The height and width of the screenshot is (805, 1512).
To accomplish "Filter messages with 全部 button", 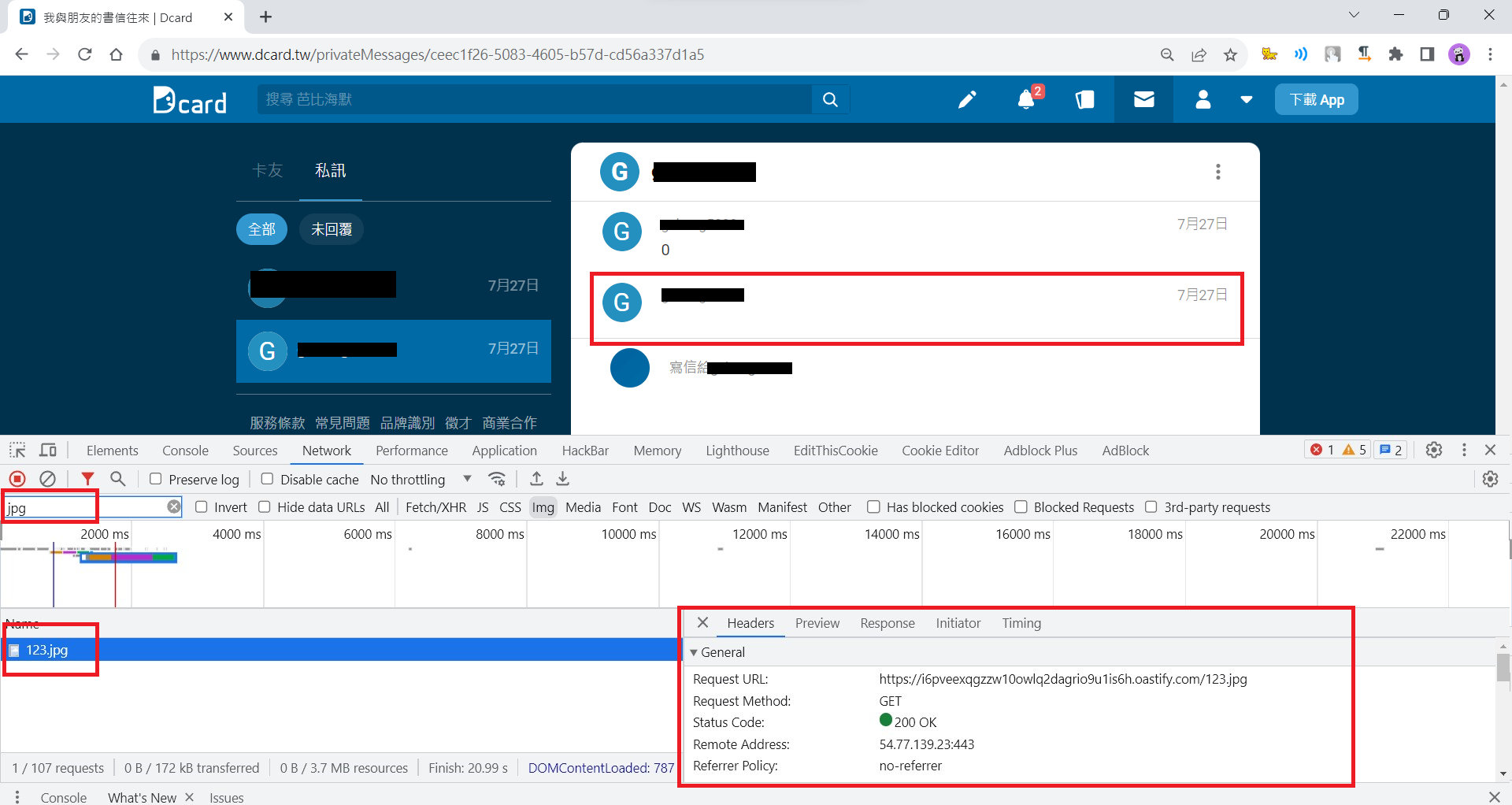I will coord(261,229).
